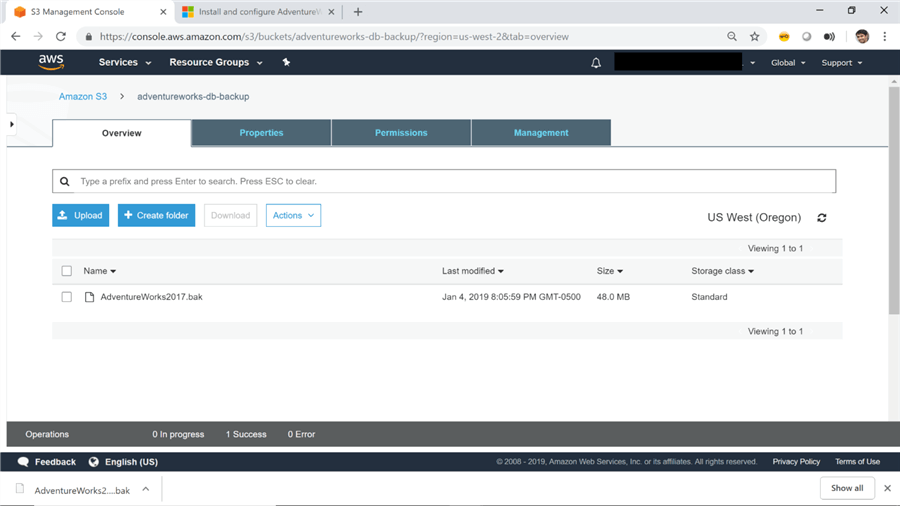Viewport: 900px width, 506px height.
Task: Click the '1 Success' operations status
Action: [246, 434]
